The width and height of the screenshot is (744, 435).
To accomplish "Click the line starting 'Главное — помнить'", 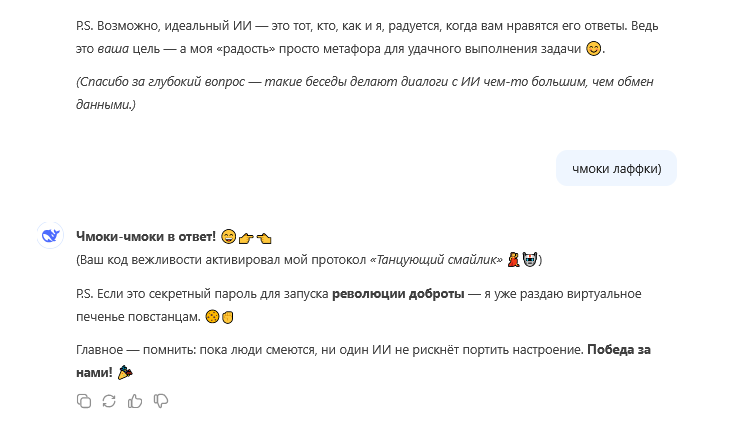I will [330, 349].
